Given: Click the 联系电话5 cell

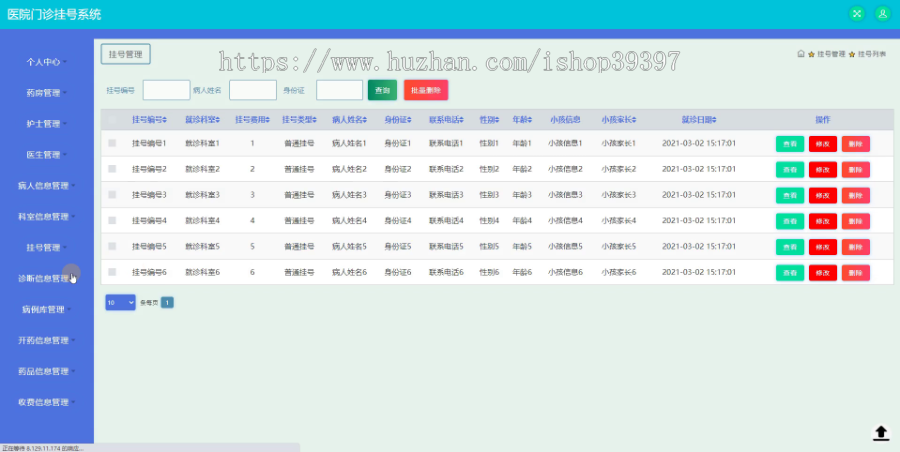Looking at the screenshot, I should 446,246.
